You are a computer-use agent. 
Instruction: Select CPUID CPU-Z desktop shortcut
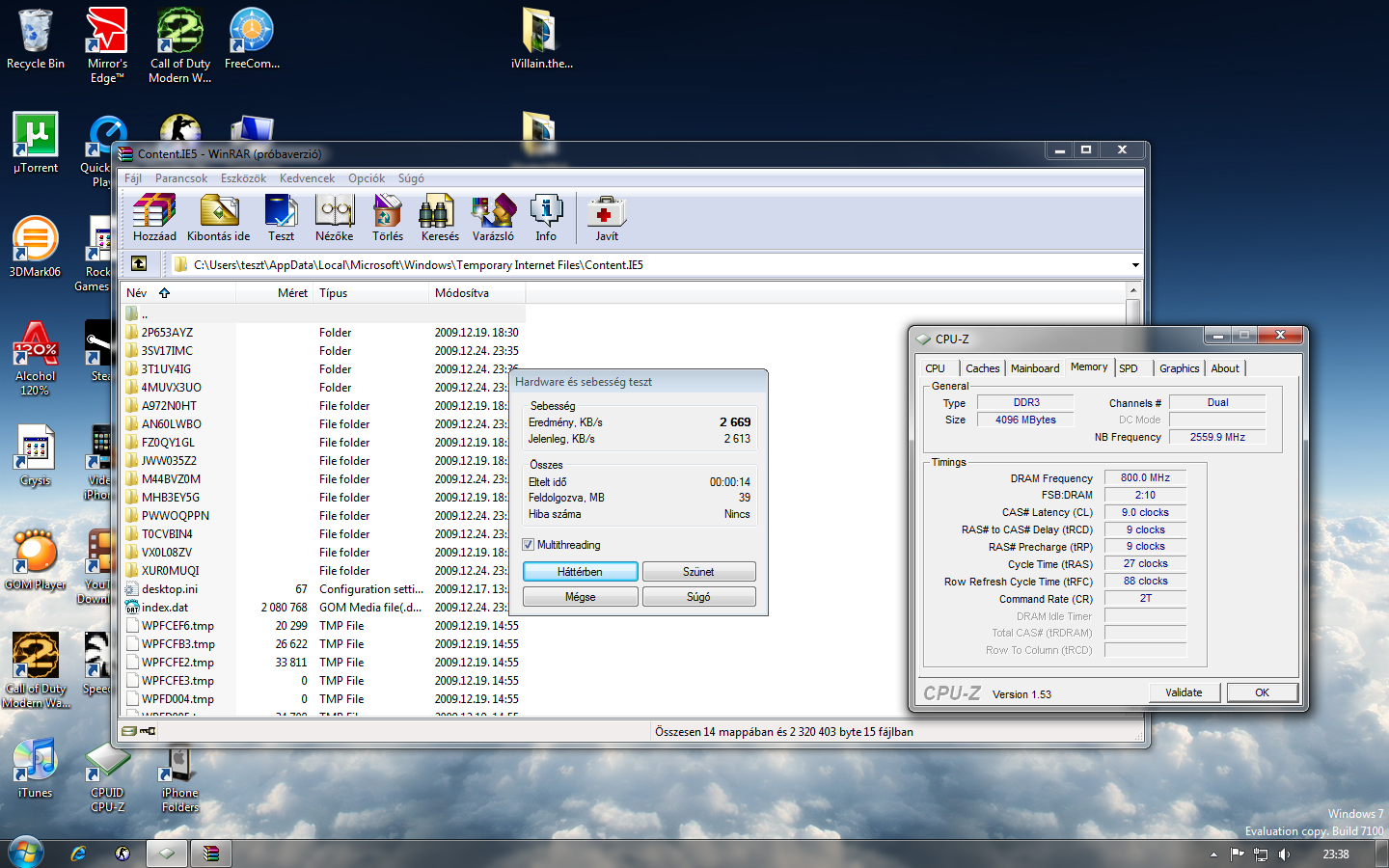pos(107,777)
